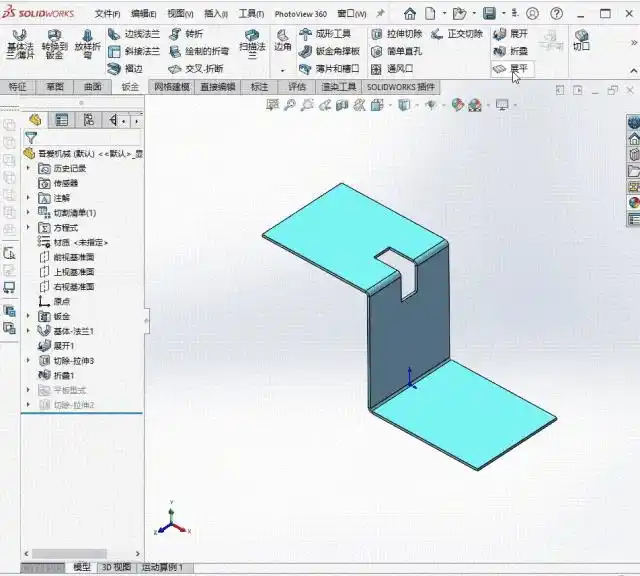
Task: Switch to the SOLIDWORKS 插件 tab
Action: click(400, 87)
